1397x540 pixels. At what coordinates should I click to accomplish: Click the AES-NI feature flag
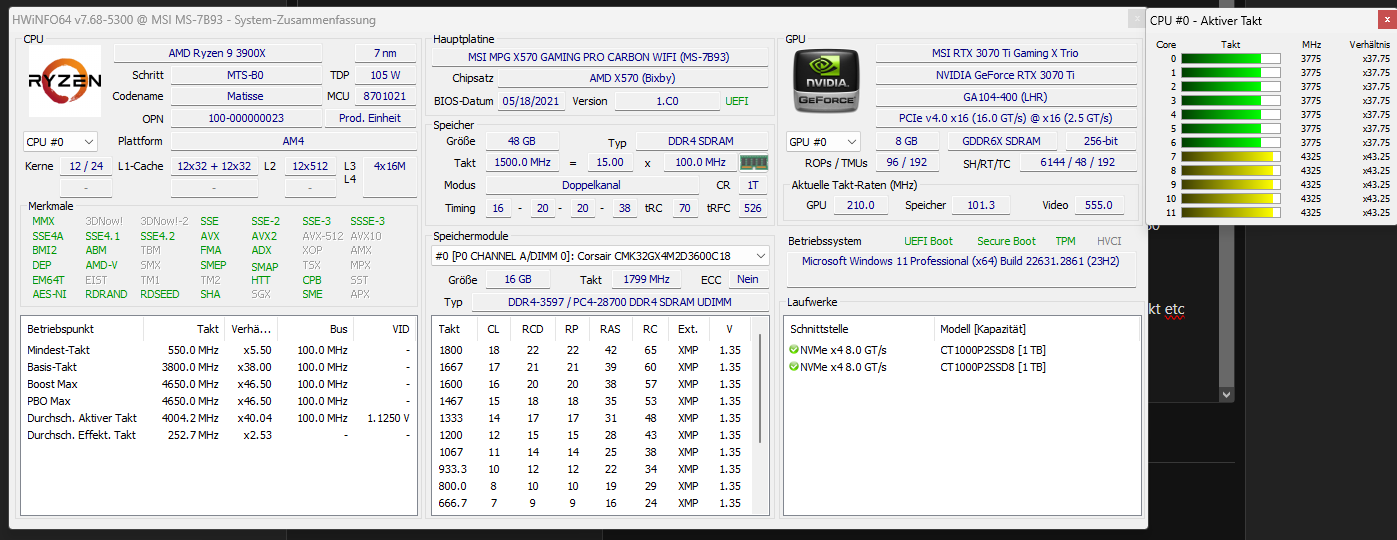pos(50,294)
